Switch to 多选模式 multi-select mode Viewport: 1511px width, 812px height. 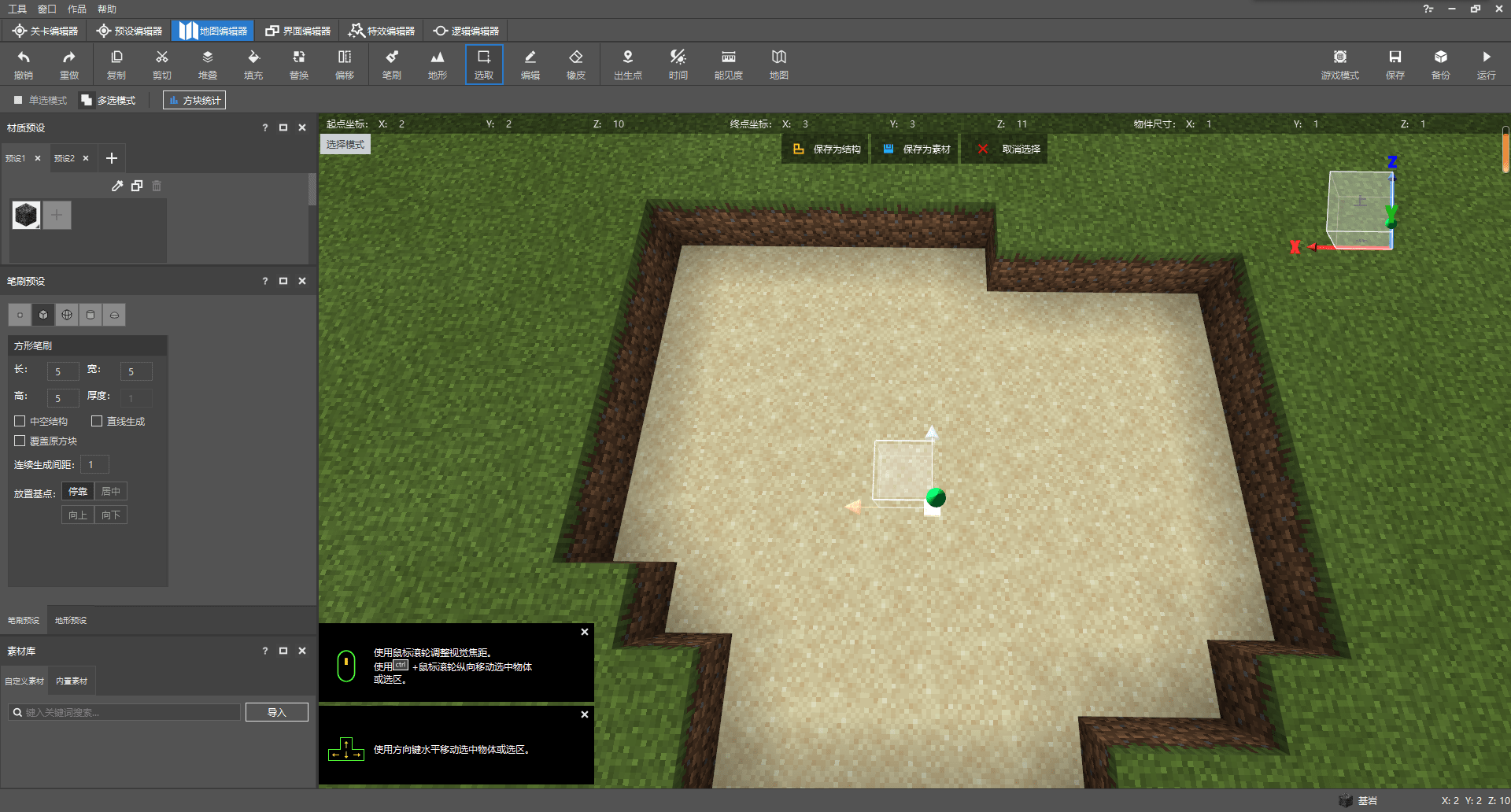[109, 100]
